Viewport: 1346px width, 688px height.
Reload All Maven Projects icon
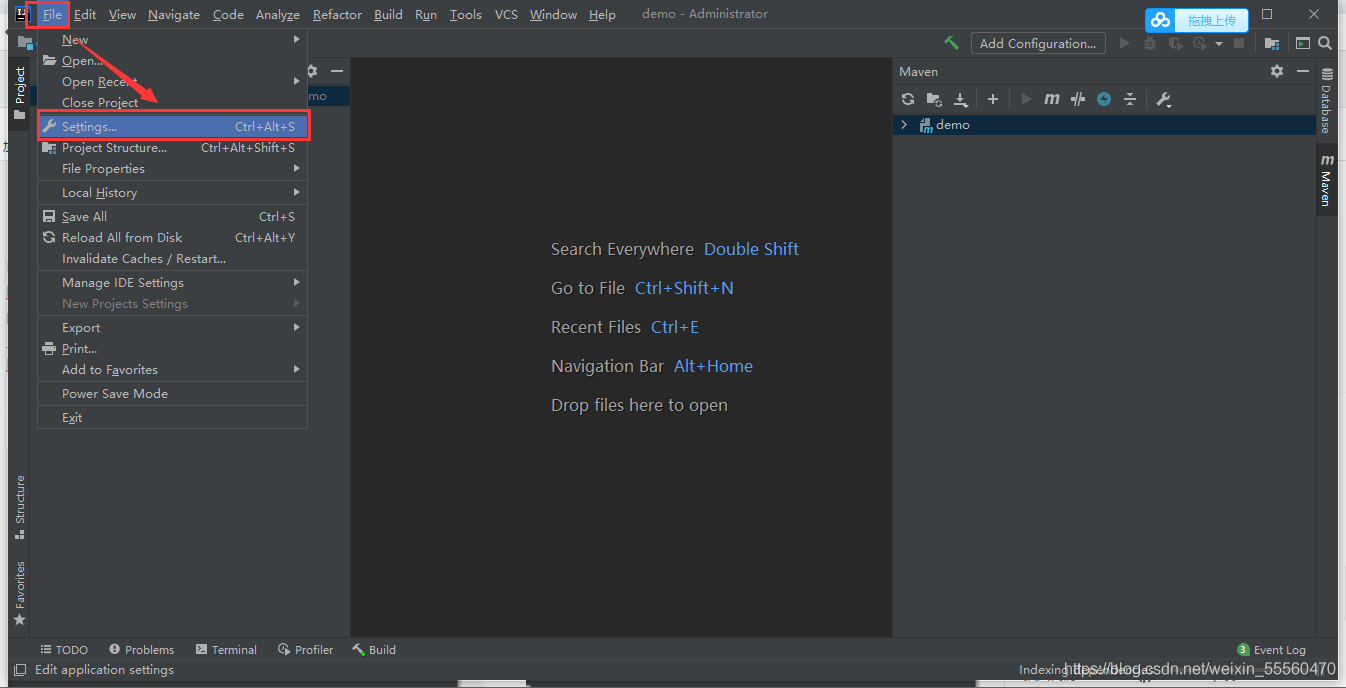point(908,99)
